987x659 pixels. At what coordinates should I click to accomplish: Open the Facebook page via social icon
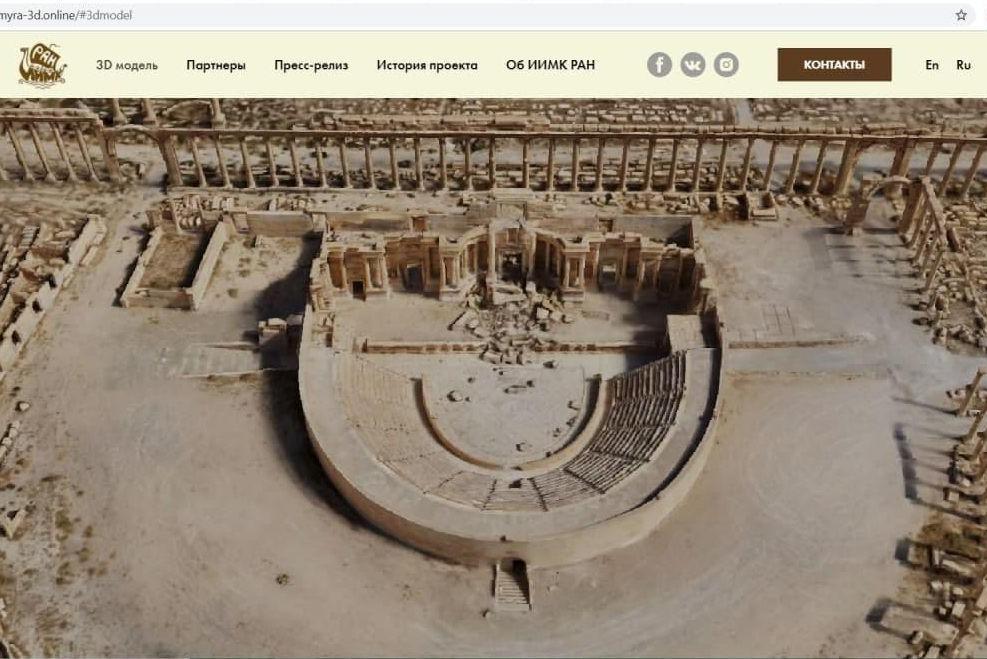659,65
